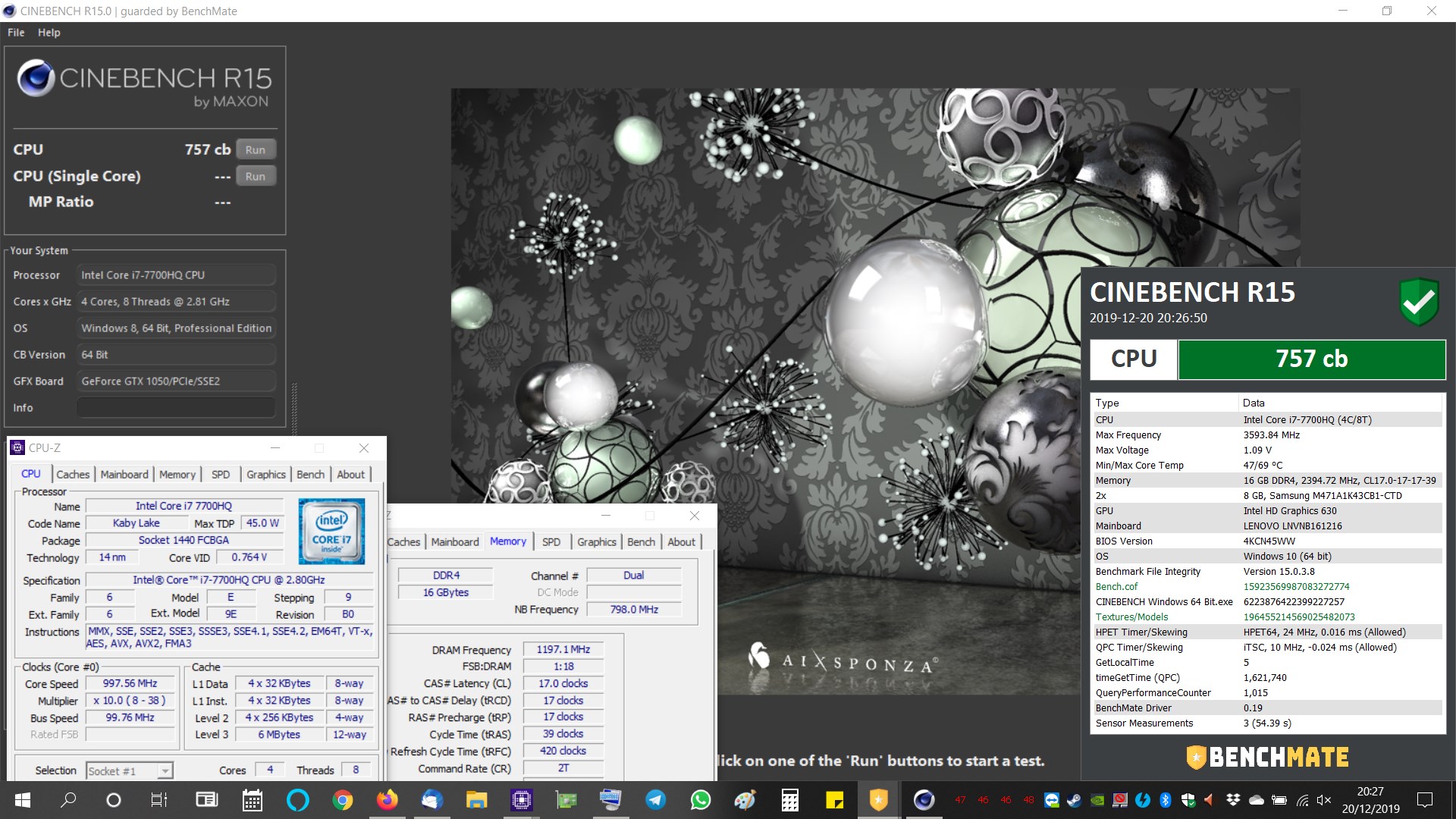Open the Windows Start menu
Viewport: 1456px width, 819px height.
click(x=23, y=800)
